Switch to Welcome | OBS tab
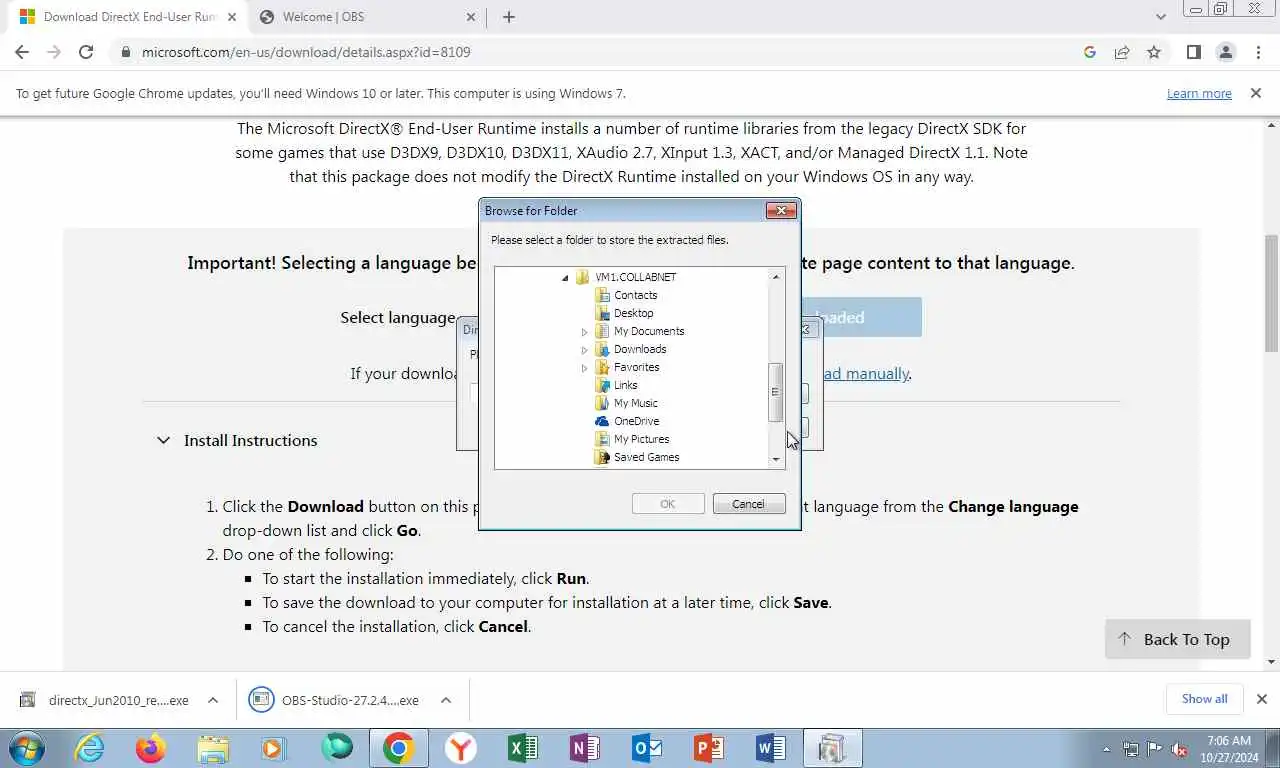The height and width of the screenshot is (768, 1280). tap(366, 17)
